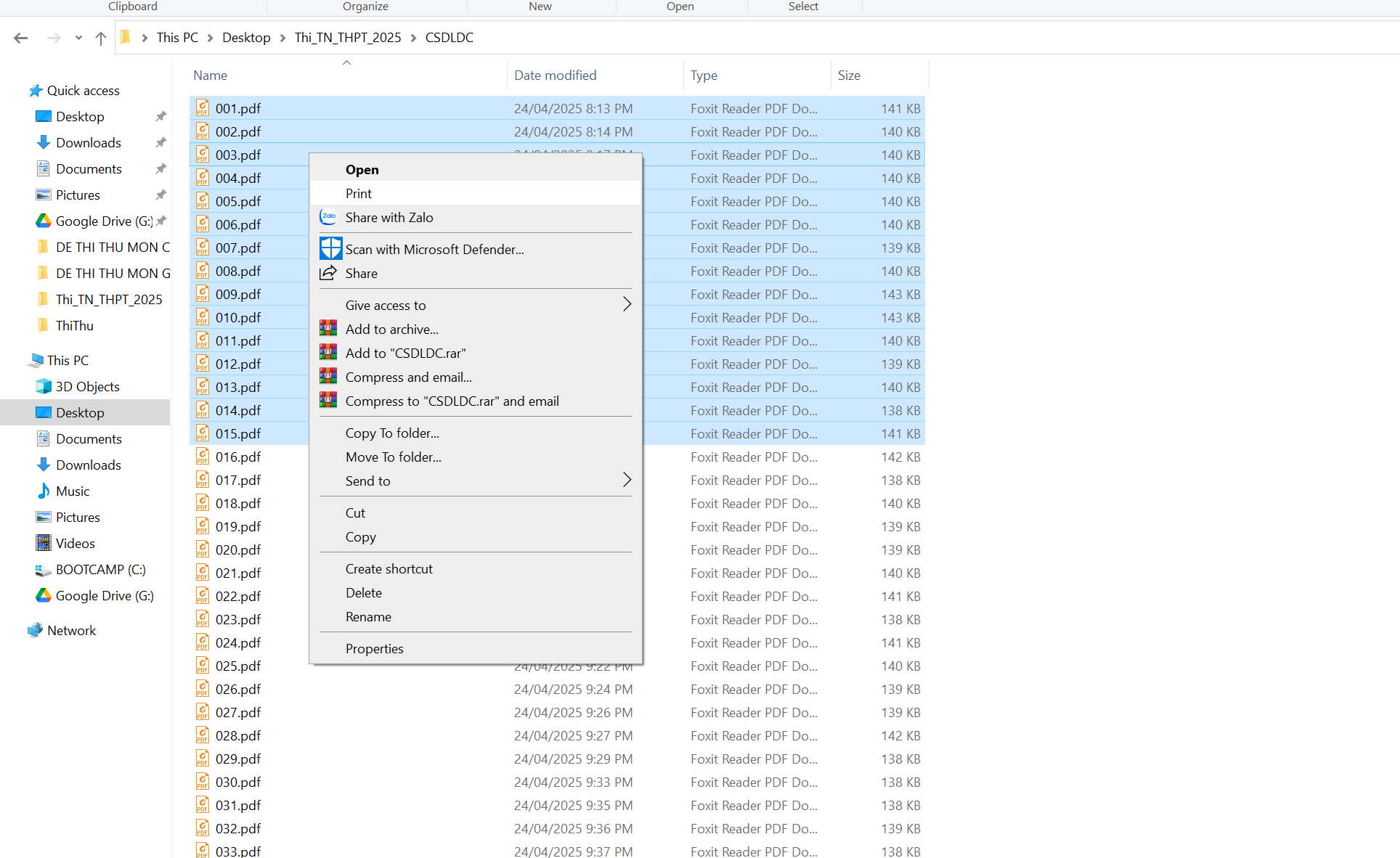Click the Back navigation arrow
The height and width of the screenshot is (858, 1400).
point(21,38)
